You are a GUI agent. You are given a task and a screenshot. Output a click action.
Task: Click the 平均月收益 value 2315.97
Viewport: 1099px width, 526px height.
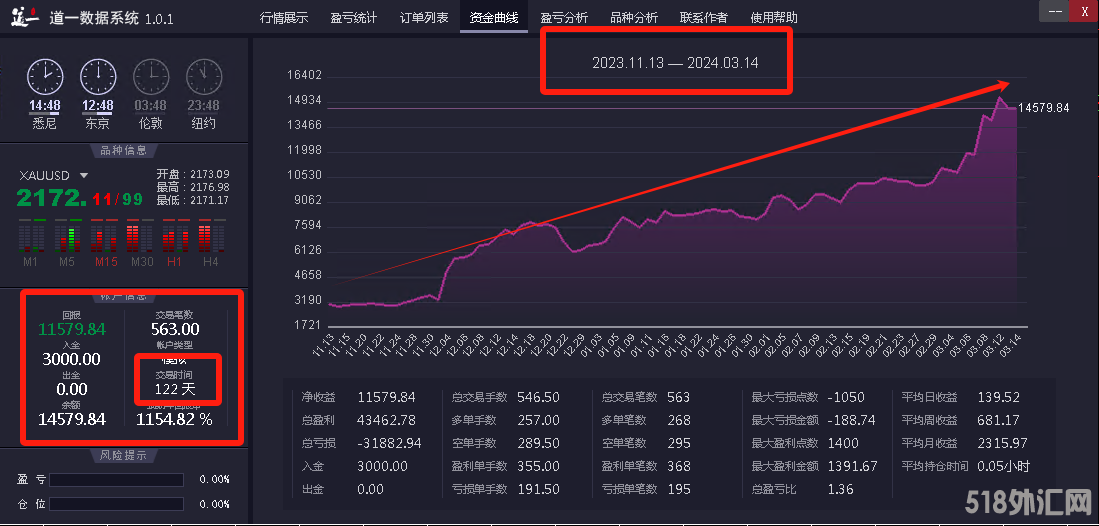pos(1002,444)
